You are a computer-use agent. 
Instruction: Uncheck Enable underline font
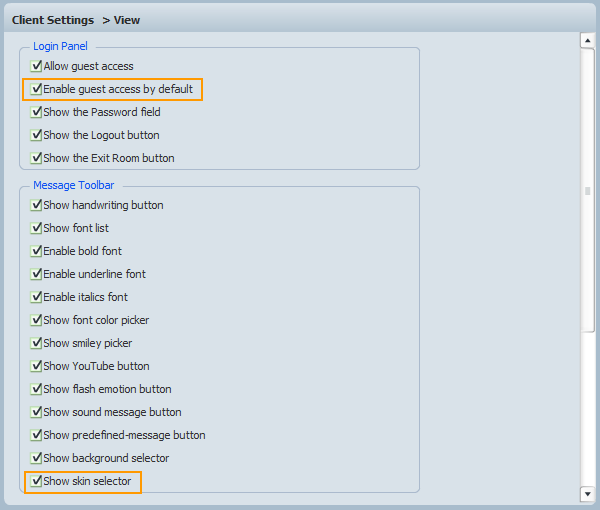tap(36, 274)
